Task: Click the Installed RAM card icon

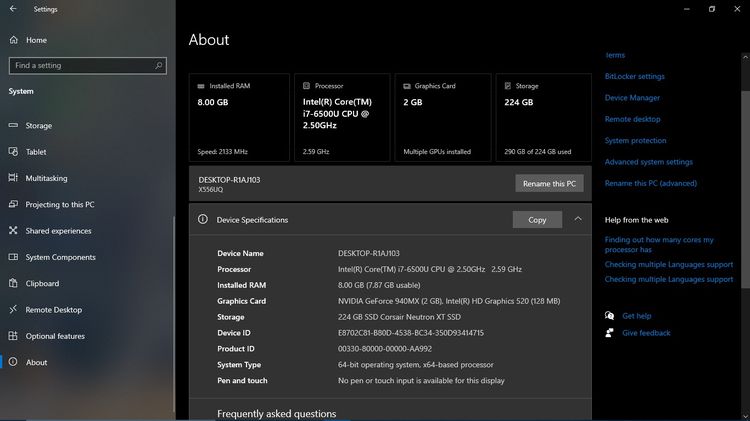Action: (201, 86)
